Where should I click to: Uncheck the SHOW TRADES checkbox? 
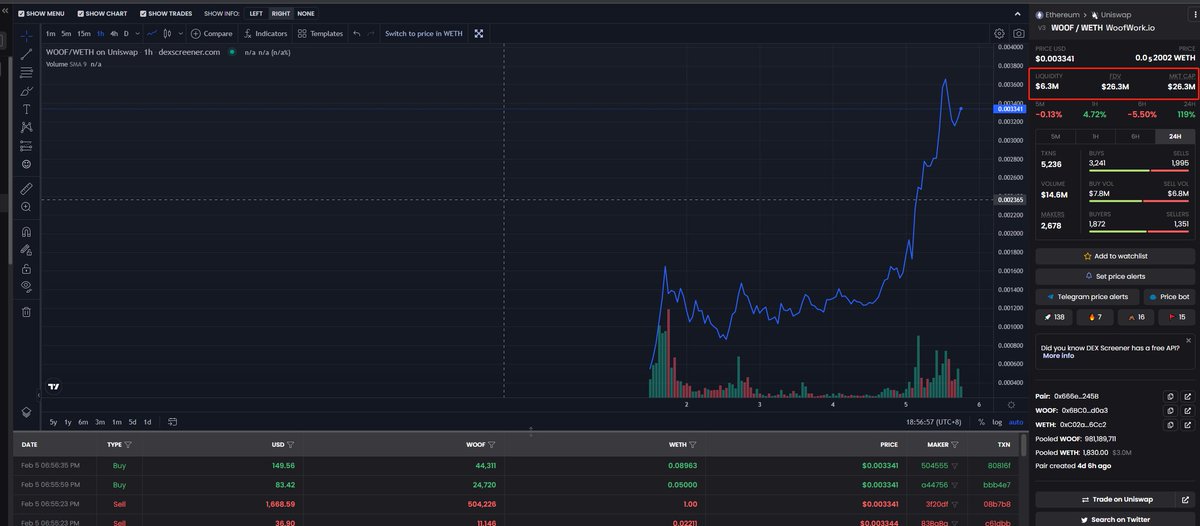tap(143, 14)
